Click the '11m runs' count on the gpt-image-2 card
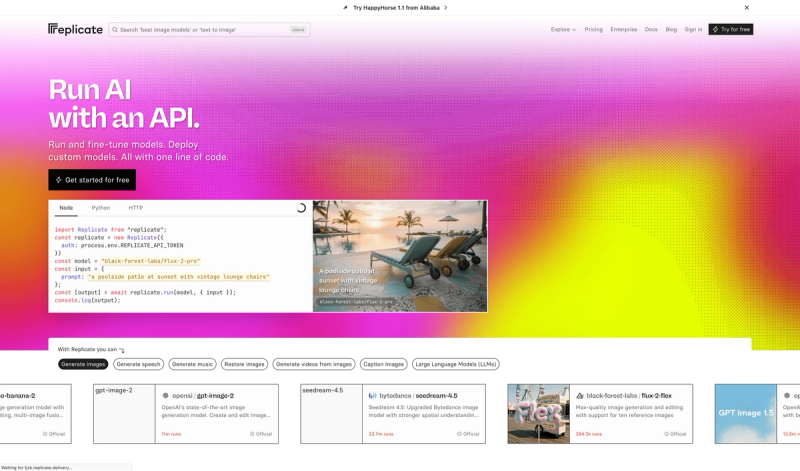The image size is (800, 471). (x=171, y=434)
